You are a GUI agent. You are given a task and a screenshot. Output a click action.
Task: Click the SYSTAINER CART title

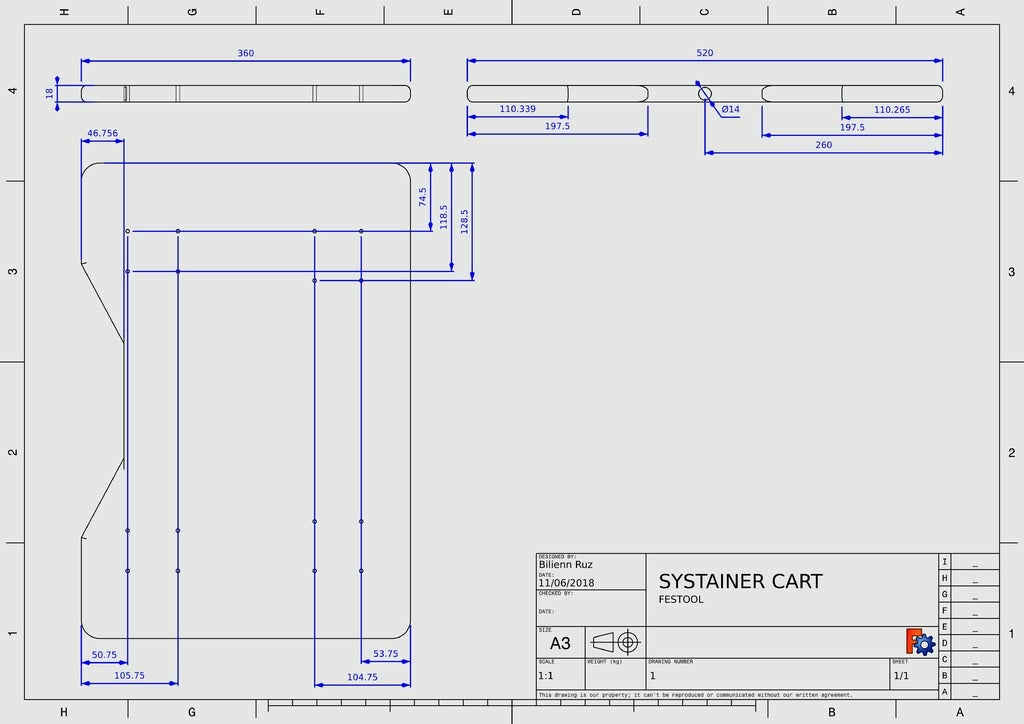click(740, 581)
